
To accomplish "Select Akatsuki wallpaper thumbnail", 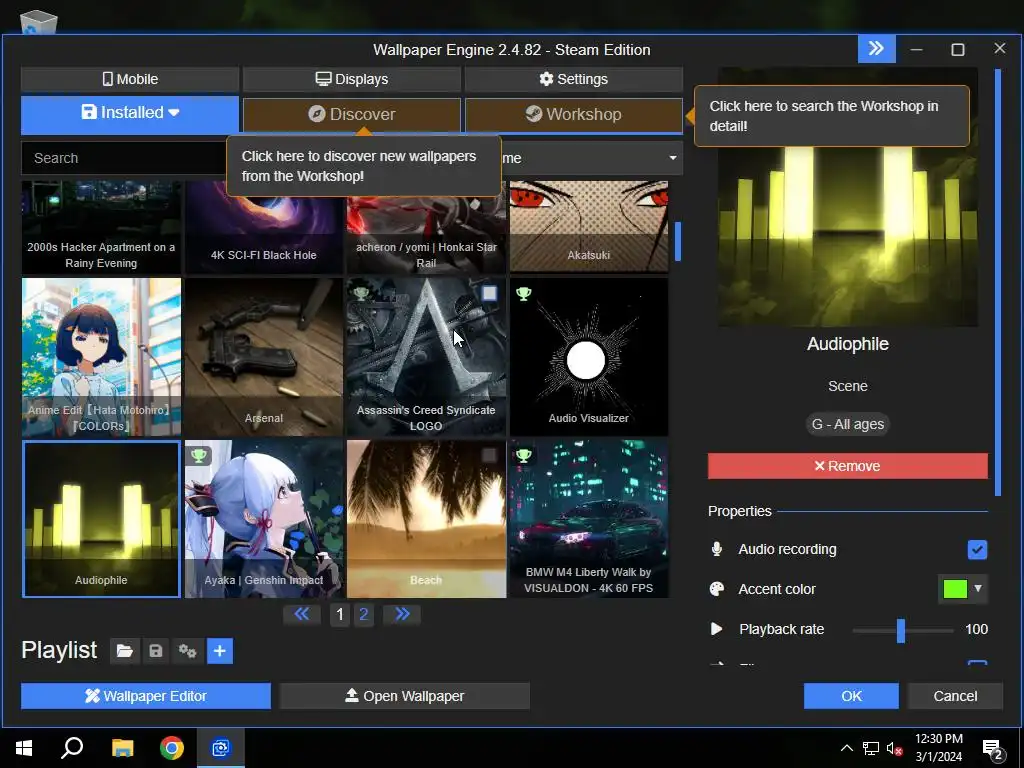I will tap(588, 226).
